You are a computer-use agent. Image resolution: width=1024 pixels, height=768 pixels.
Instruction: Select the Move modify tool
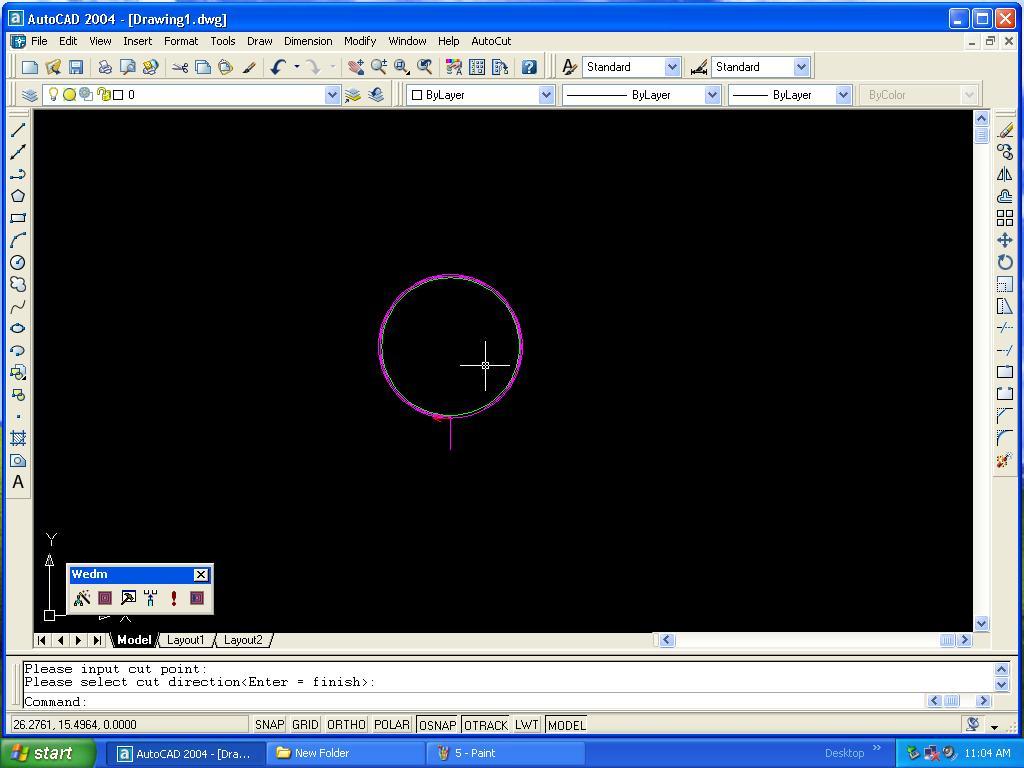[x=1005, y=240]
